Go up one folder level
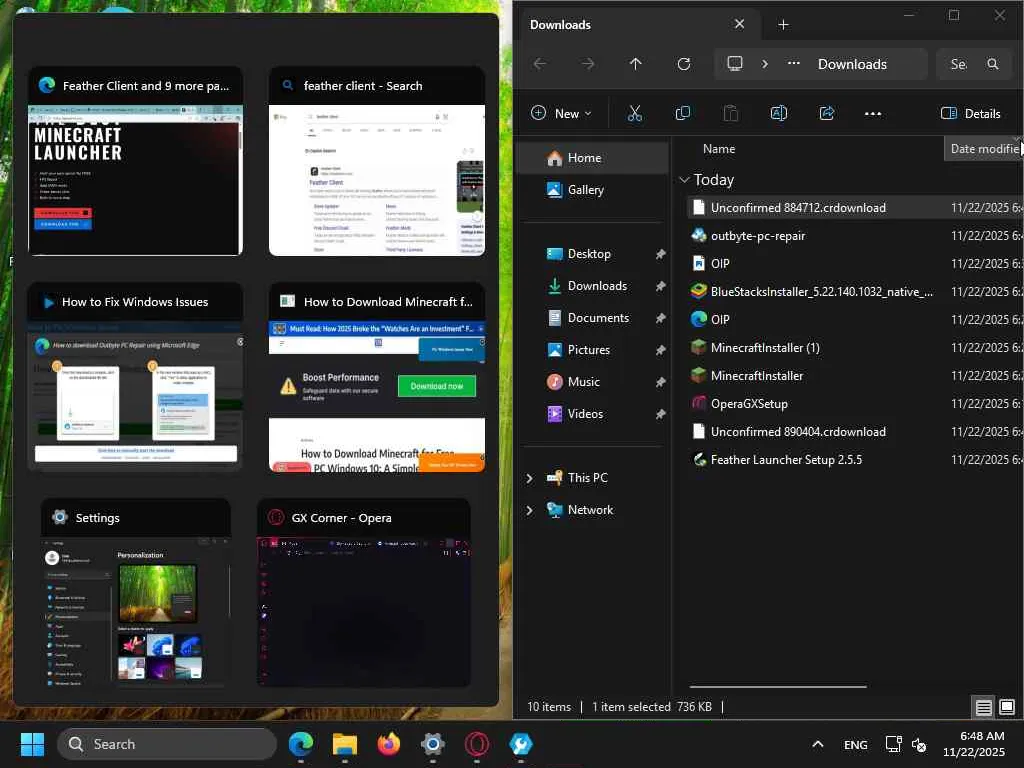Viewport: 1024px width, 768px height. 635,64
